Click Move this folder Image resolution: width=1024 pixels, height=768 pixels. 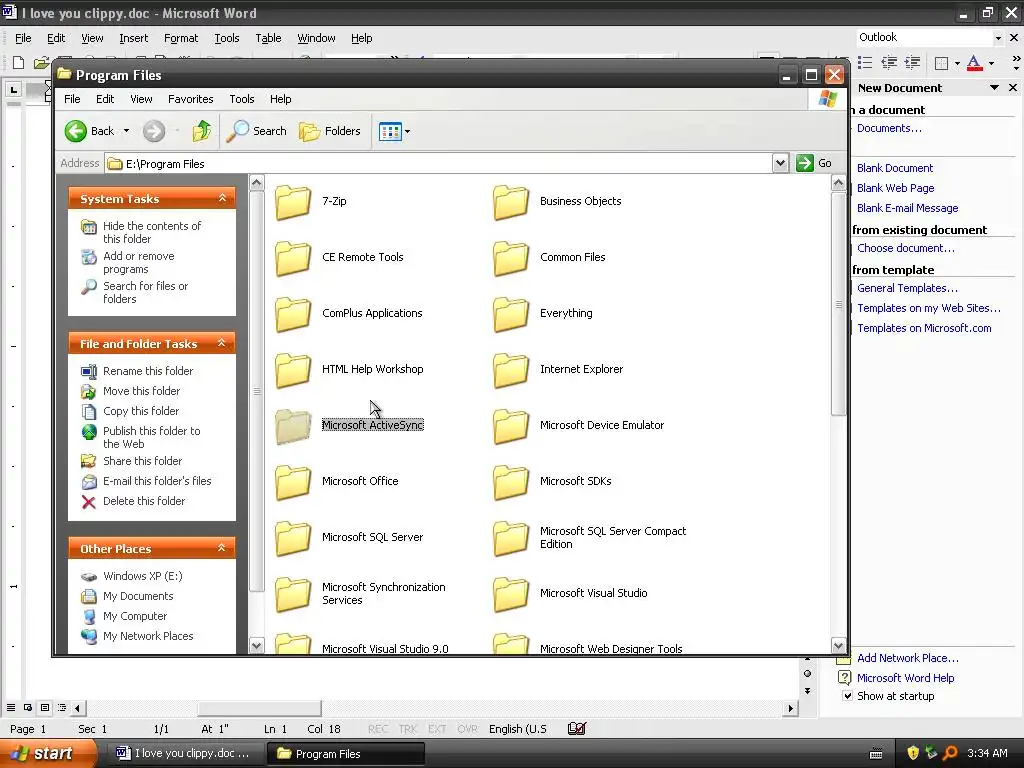click(131, 391)
